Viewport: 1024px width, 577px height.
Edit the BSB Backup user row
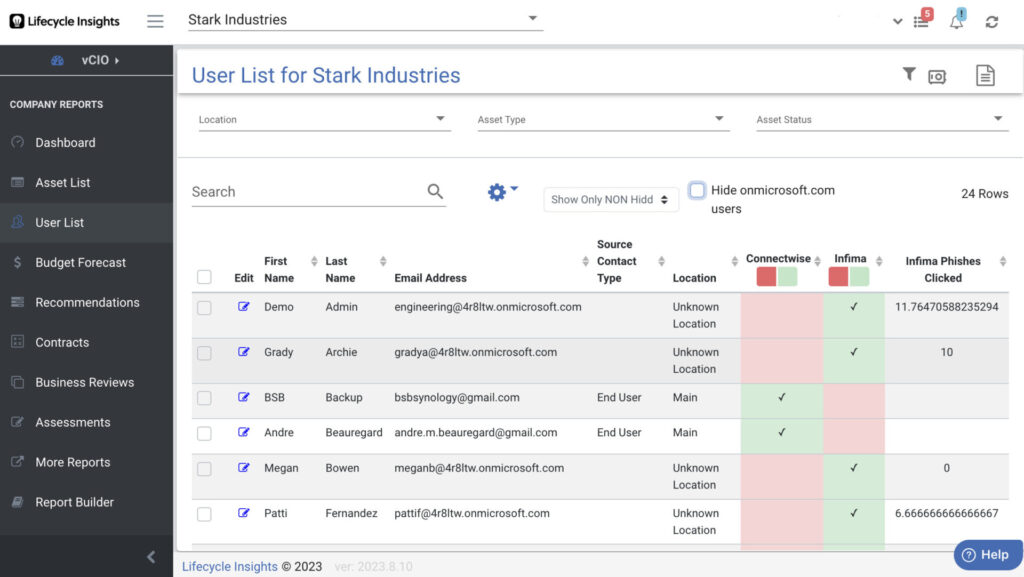point(244,397)
